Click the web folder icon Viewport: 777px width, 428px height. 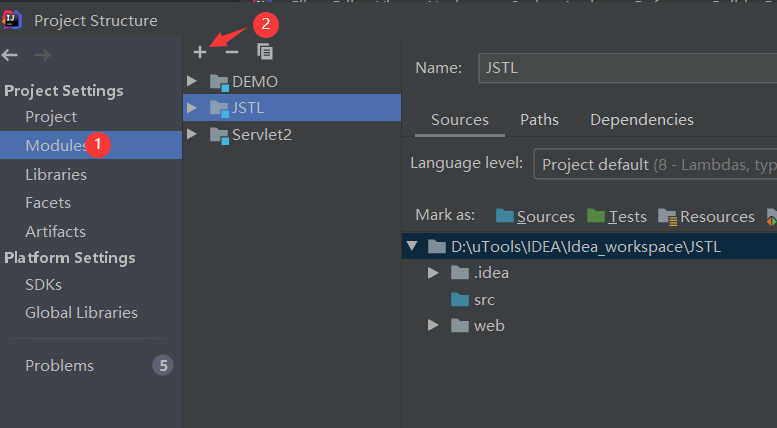pyautogui.click(x=460, y=325)
